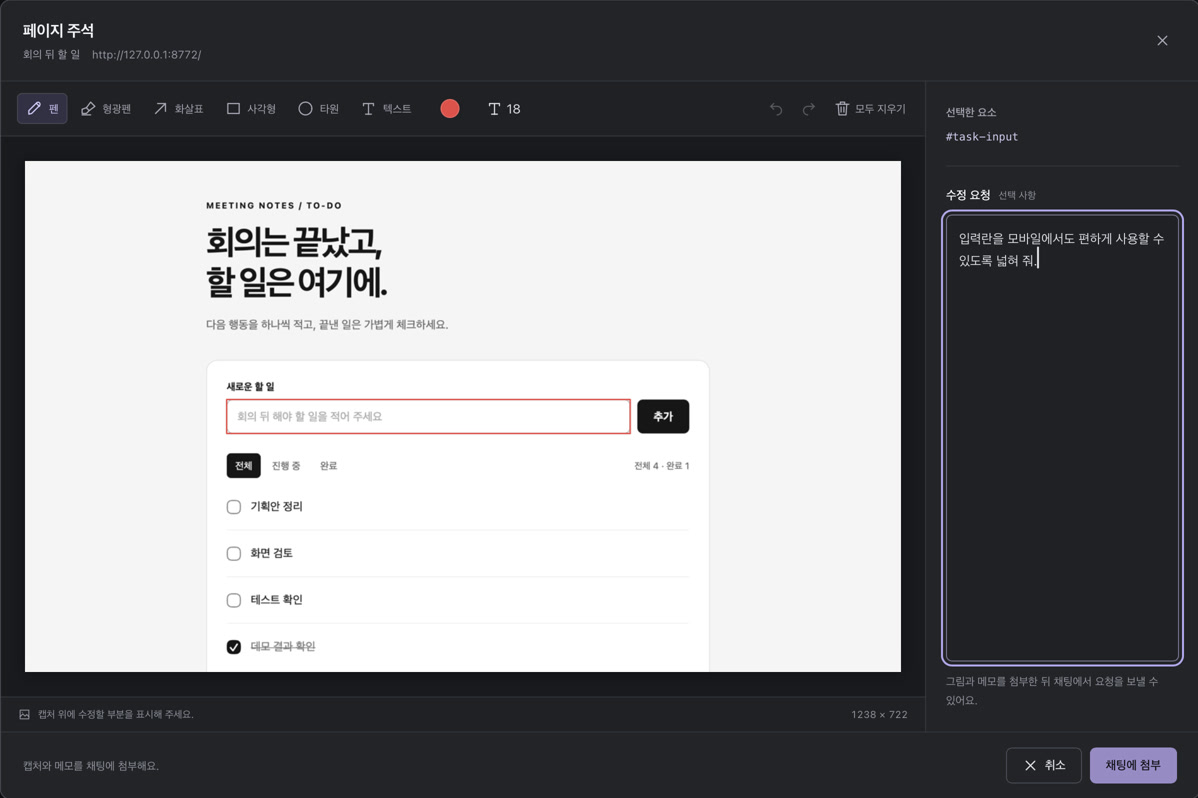1198x798 pixels.
Task: Select the 화살표 arrow tool
Action: [179, 109]
